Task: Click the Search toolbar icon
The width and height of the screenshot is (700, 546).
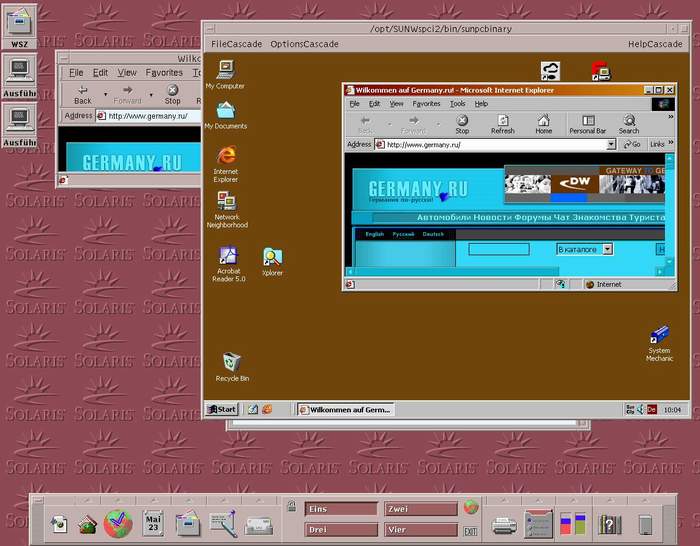Action: (629, 124)
